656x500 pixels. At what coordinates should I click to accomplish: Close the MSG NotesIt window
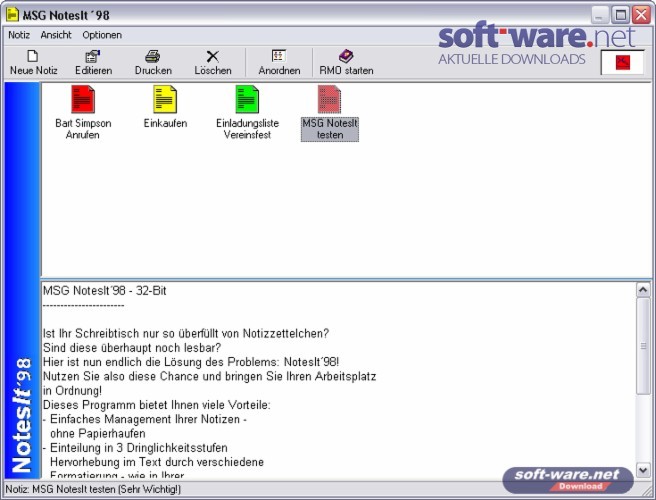(x=641, y=15)
